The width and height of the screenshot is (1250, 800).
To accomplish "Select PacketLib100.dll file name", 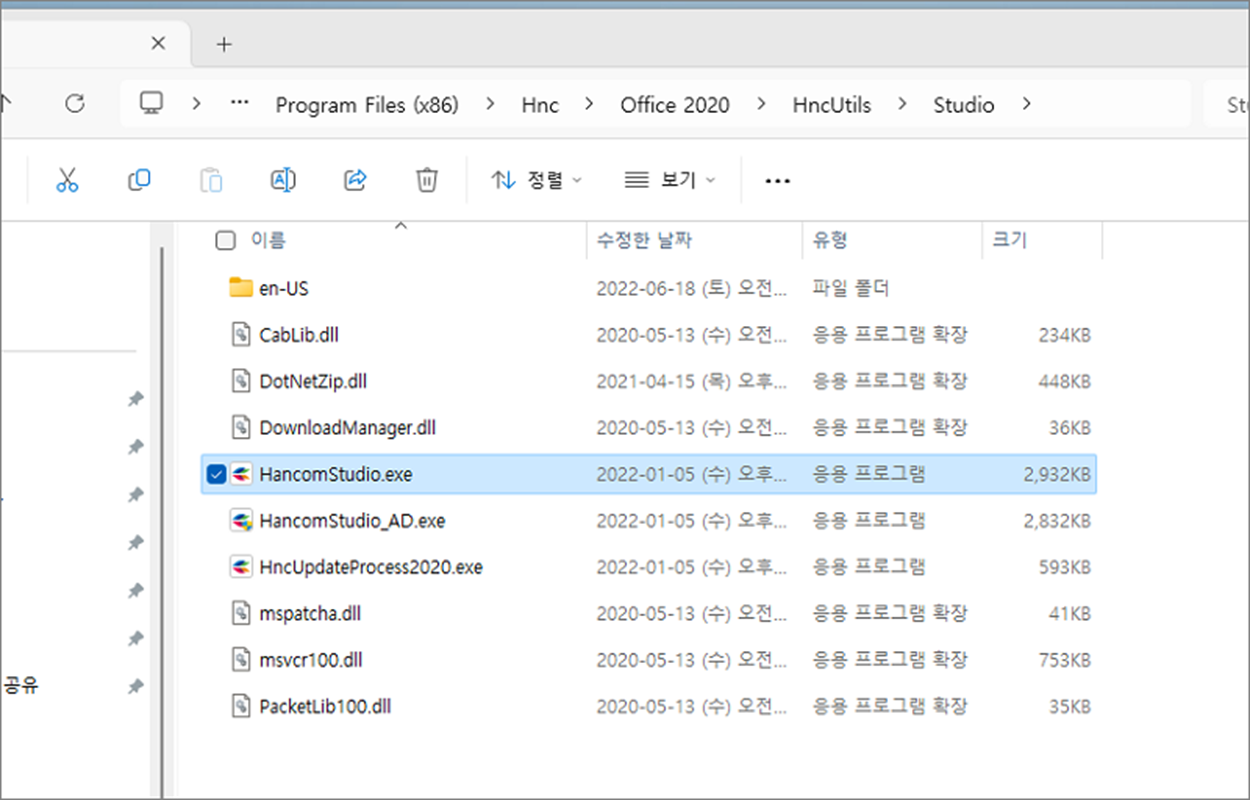I will [325, 706].
